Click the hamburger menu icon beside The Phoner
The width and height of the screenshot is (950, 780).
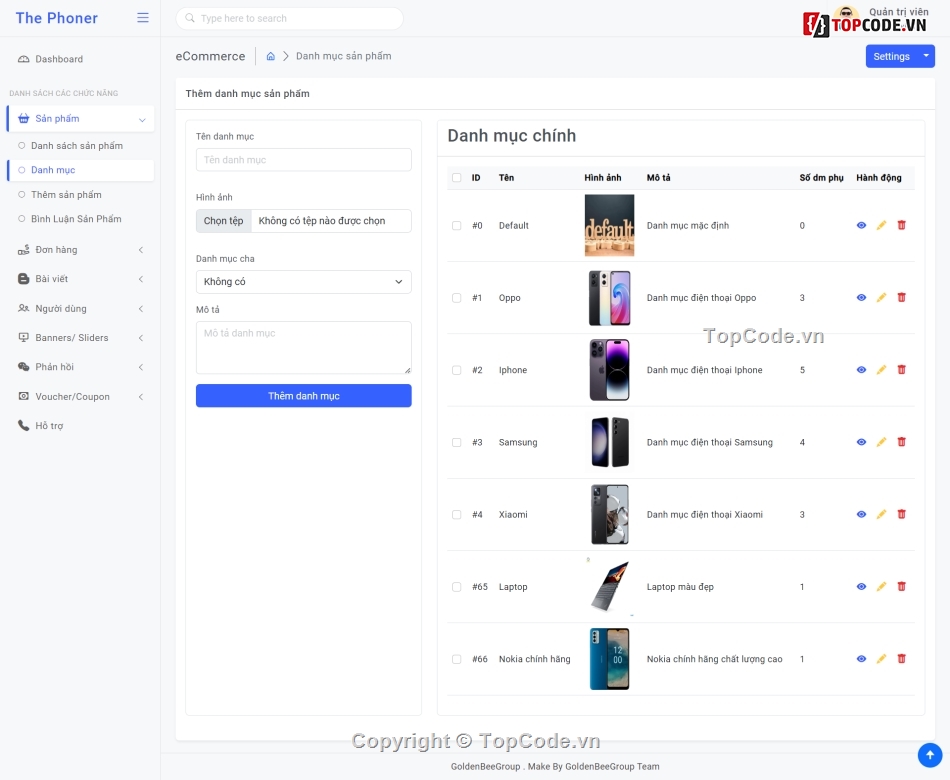[x=143, y=18]
